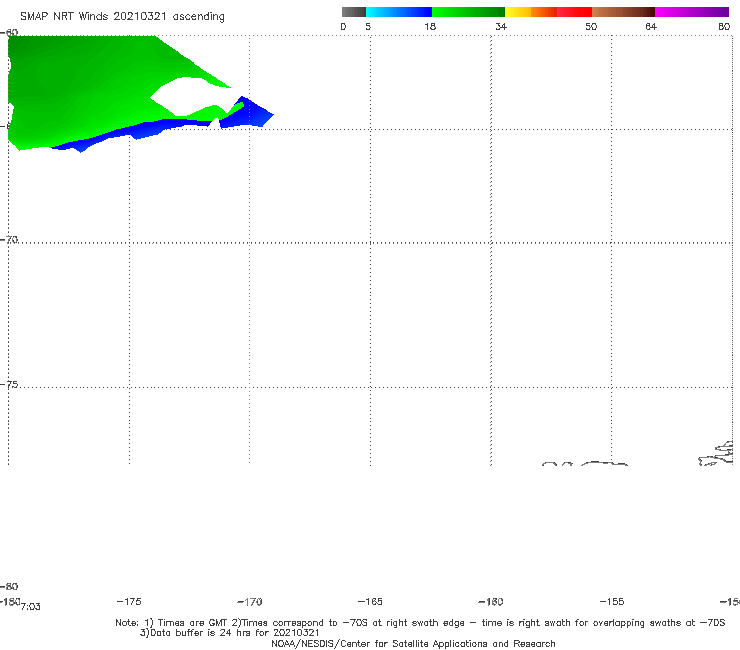
Task: Click the color bar label 18
Action: 430,27
